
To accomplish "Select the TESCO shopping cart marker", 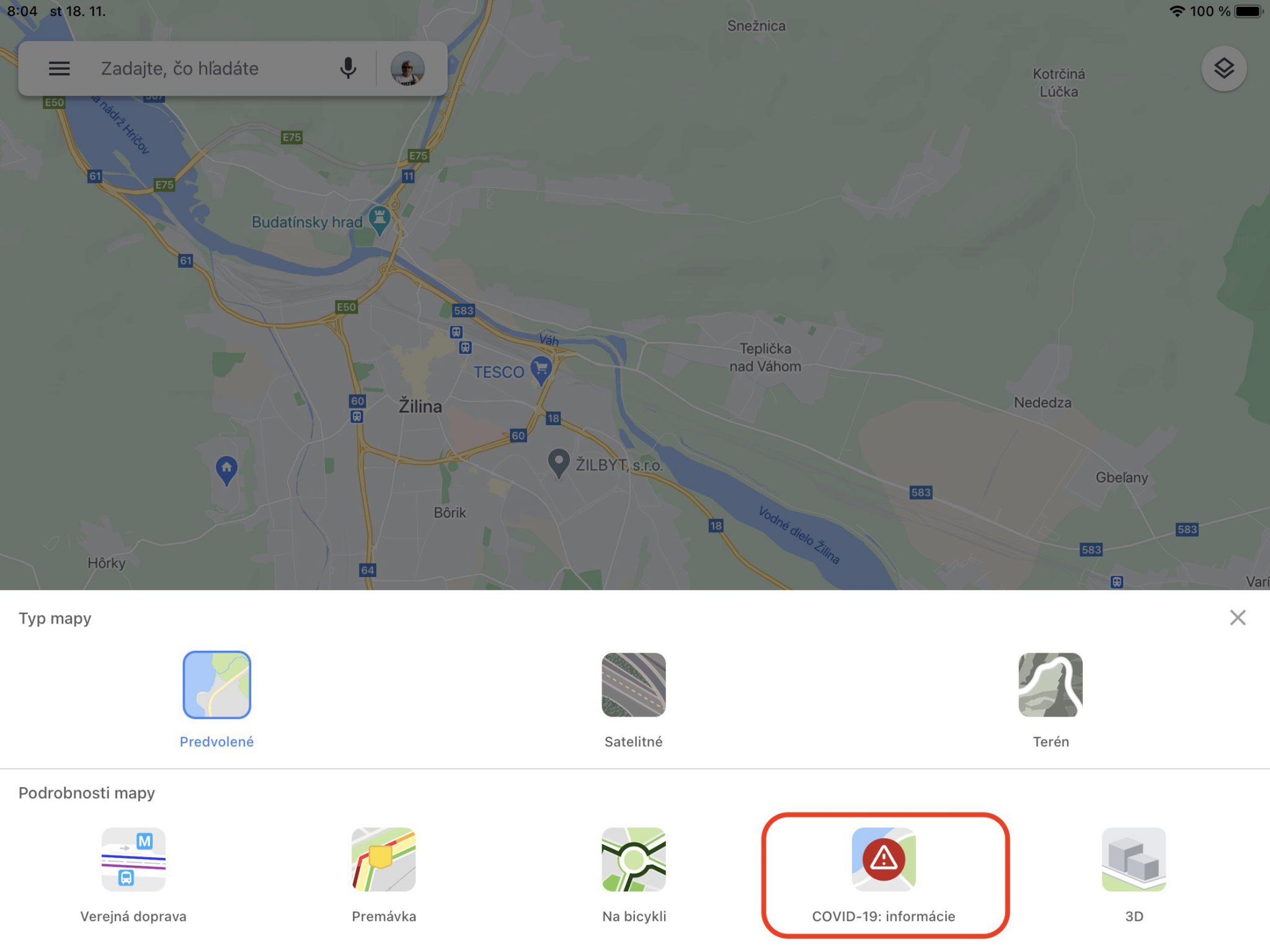I will click(x=541, y=370).
